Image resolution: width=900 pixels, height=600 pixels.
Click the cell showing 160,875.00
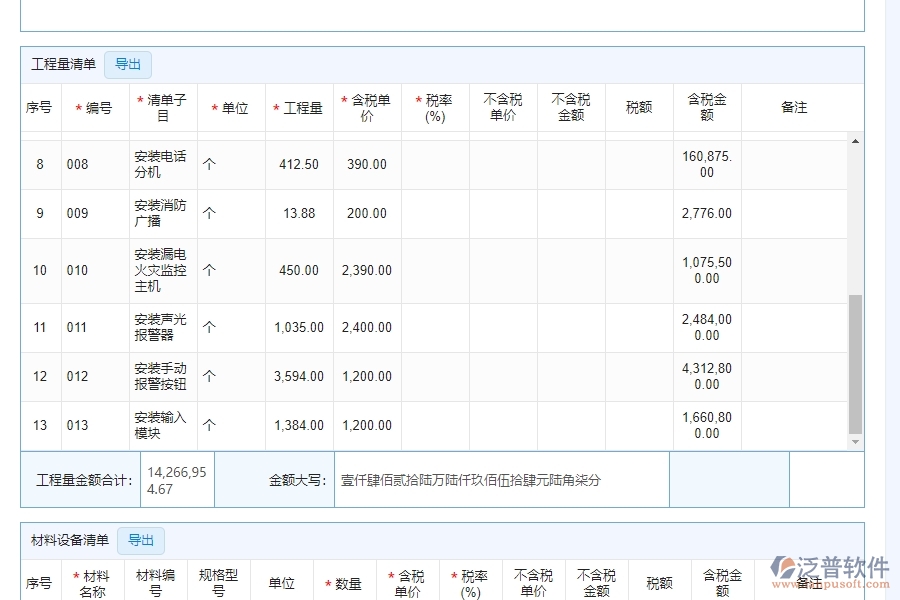point(706,164)
